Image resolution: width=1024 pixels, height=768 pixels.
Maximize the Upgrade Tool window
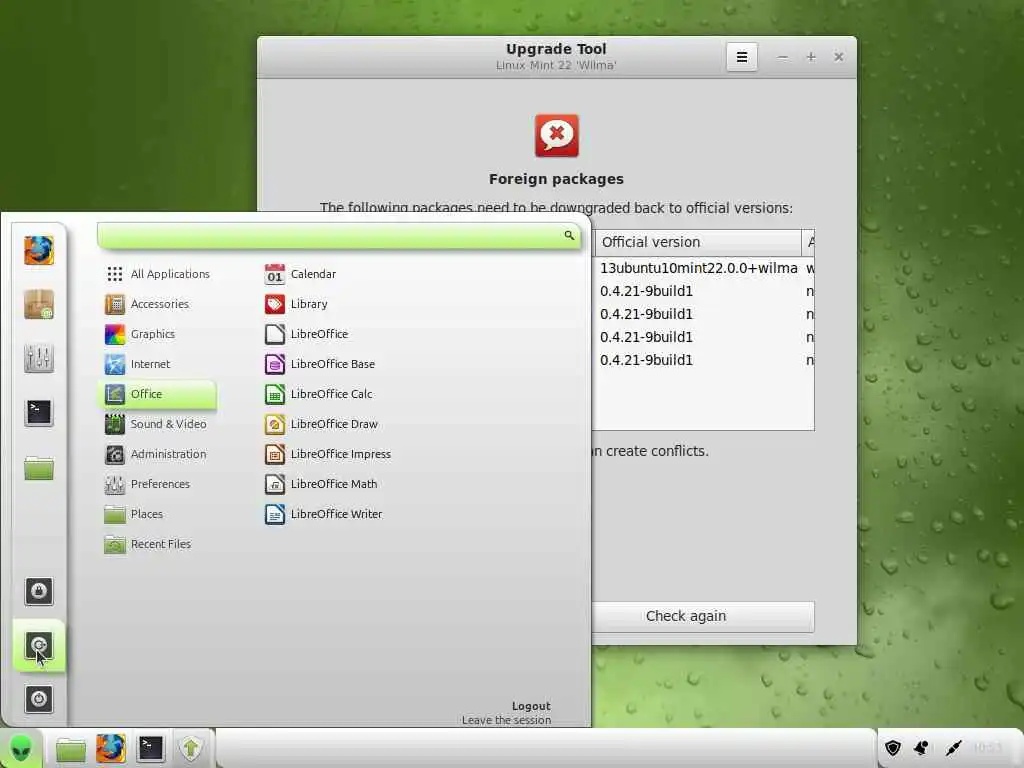(810, 57)
